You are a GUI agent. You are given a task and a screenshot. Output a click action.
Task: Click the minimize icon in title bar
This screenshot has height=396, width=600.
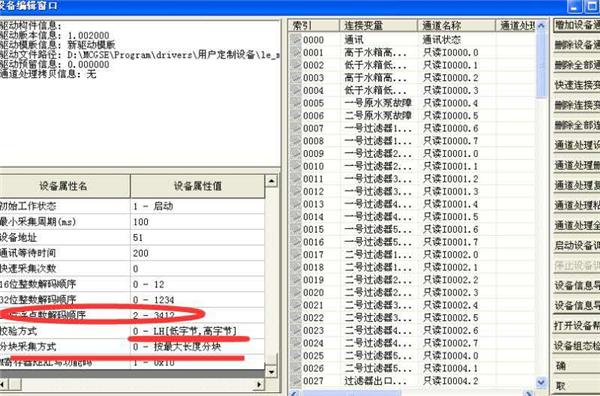coord(574,7)
